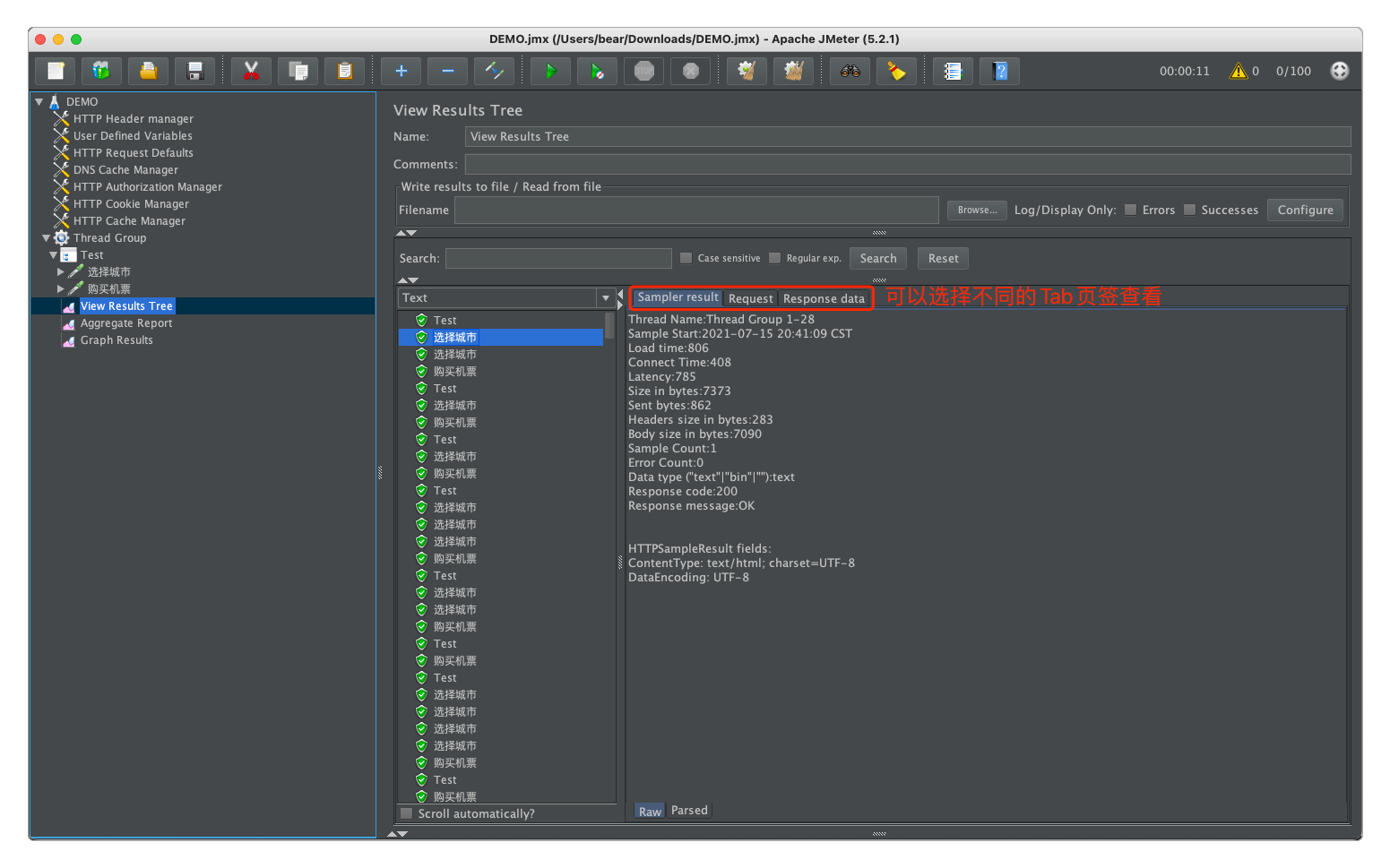Open Help with the question mark icon
Image resolution: width=1390 pixels, height=868 pixels.
point(999,71)
